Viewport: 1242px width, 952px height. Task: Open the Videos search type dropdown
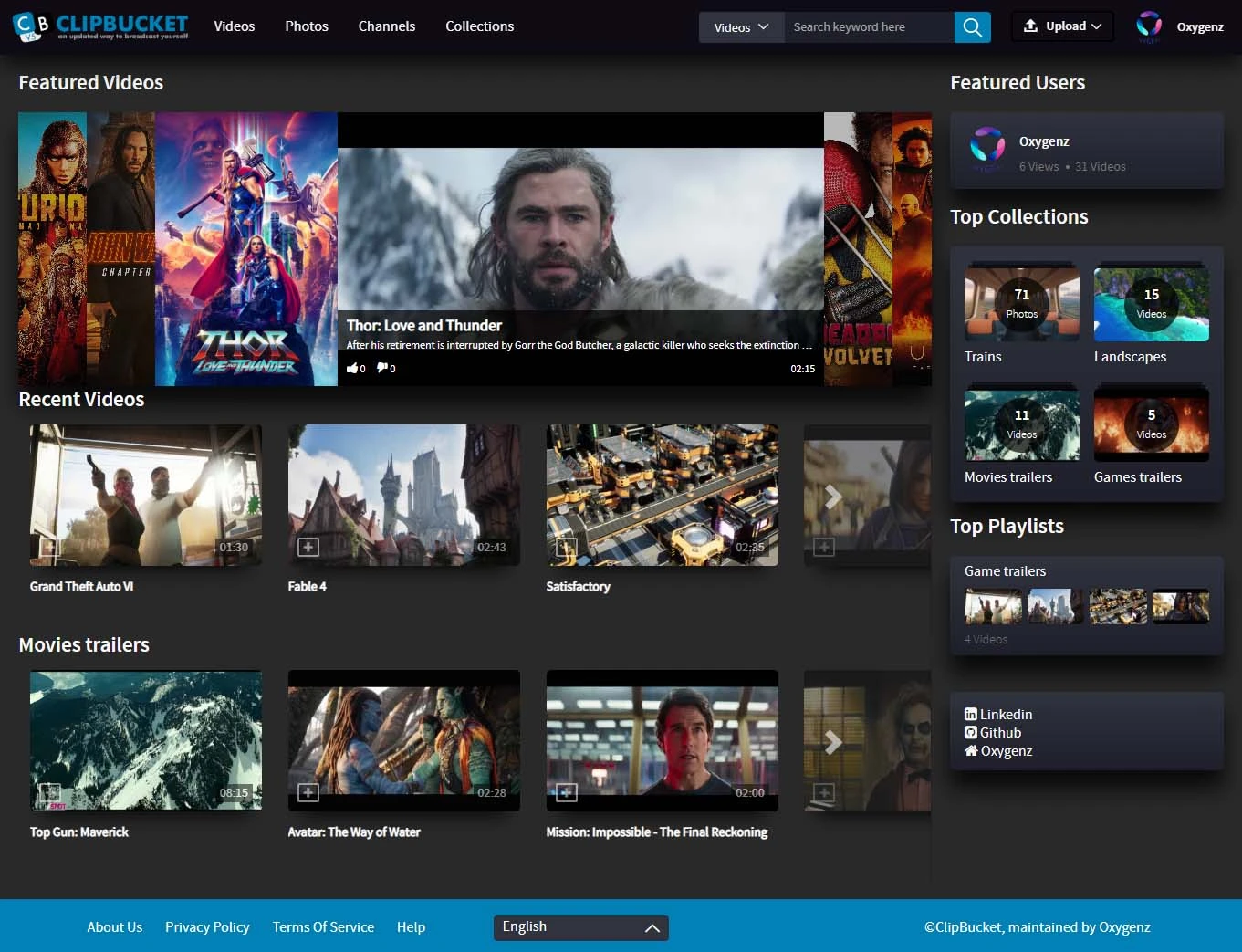click(741, 27)
